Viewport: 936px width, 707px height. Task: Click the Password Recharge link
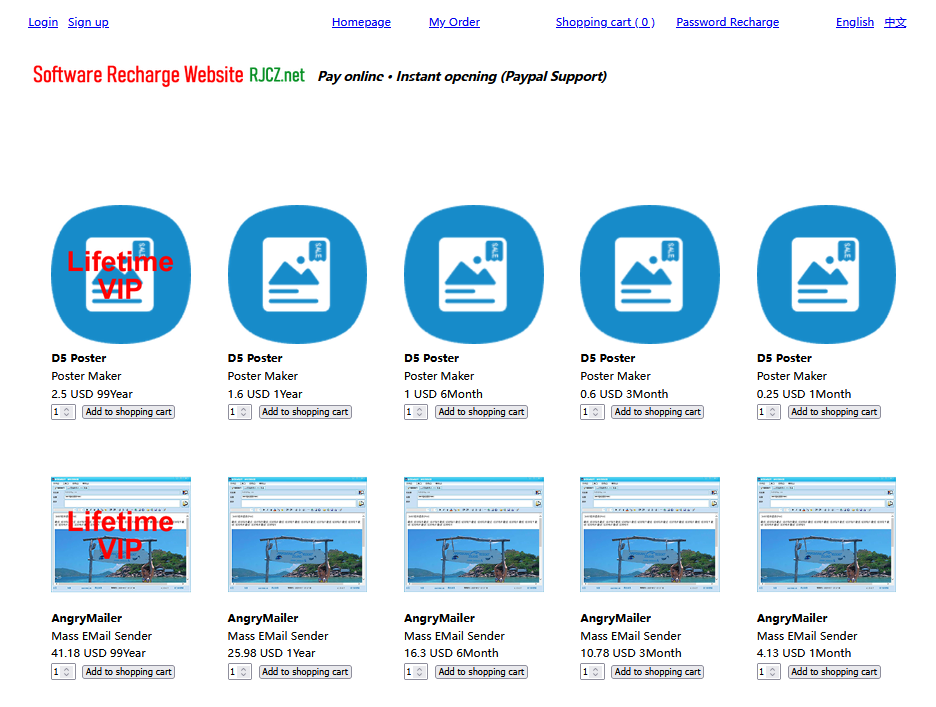[728, 22]
